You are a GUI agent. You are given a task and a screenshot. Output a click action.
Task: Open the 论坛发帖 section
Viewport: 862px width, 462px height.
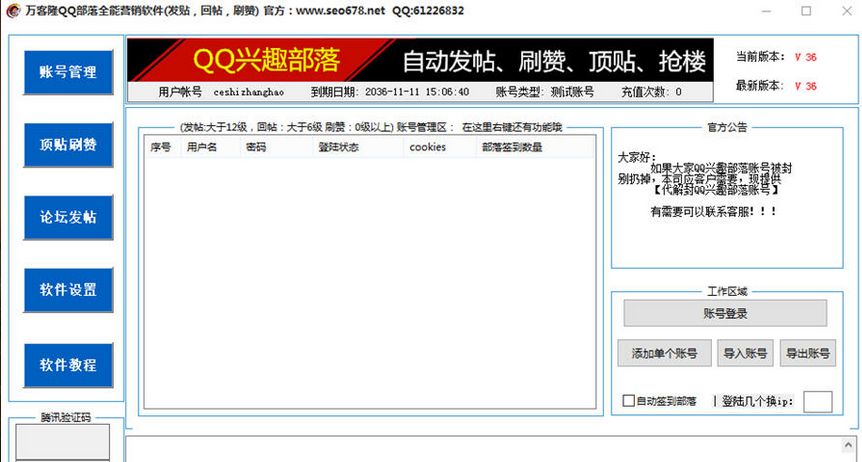(x=68, y=218)
